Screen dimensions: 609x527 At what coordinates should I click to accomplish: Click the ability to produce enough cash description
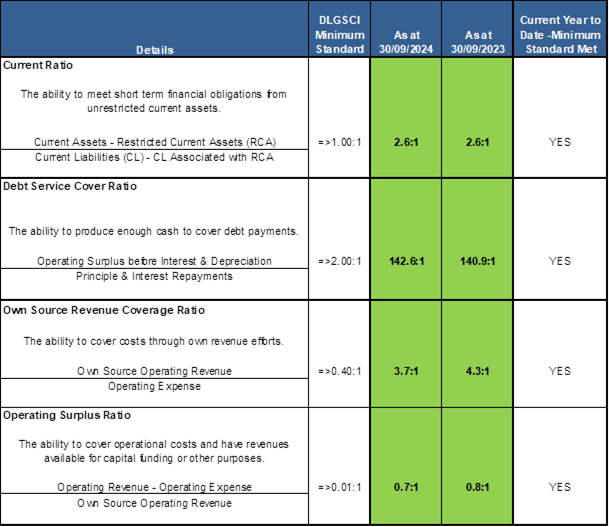tap(154, 231)
